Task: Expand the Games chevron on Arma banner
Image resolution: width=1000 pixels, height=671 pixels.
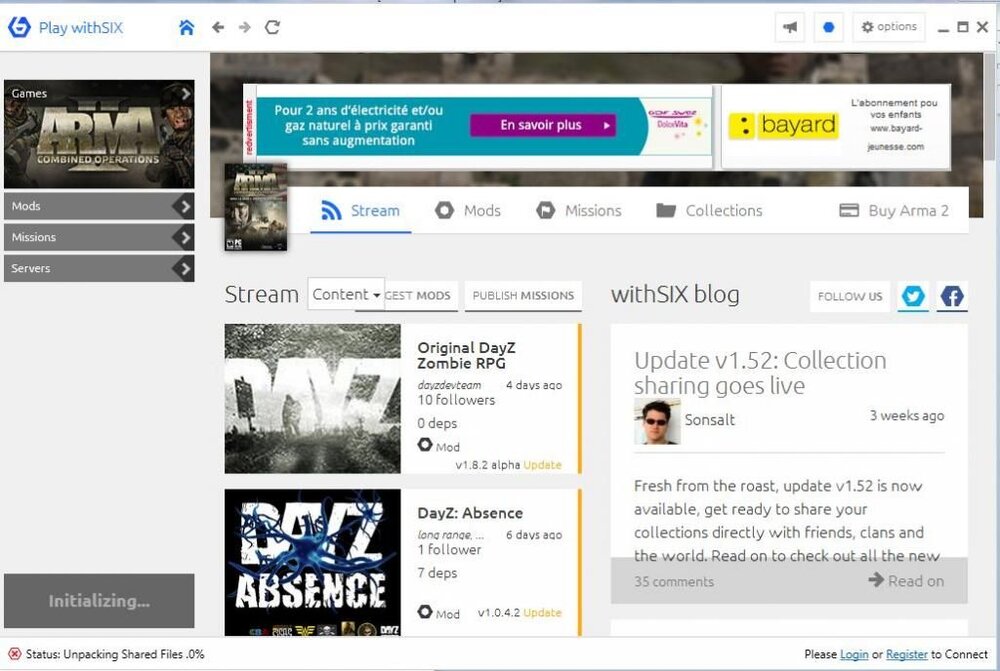Action: 186,94
